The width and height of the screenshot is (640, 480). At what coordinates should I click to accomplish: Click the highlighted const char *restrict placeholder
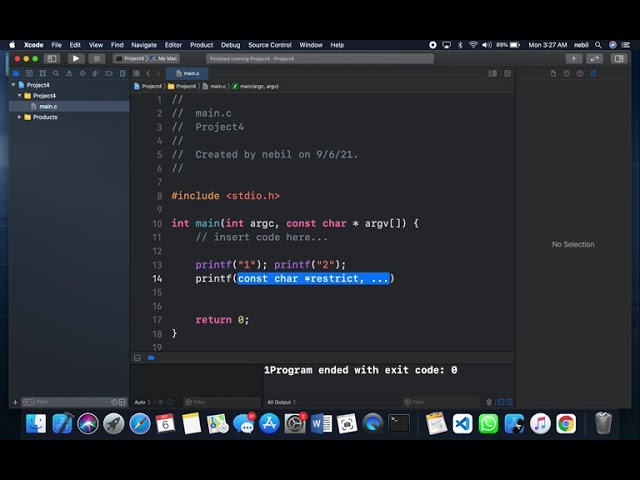coord(313,279)
